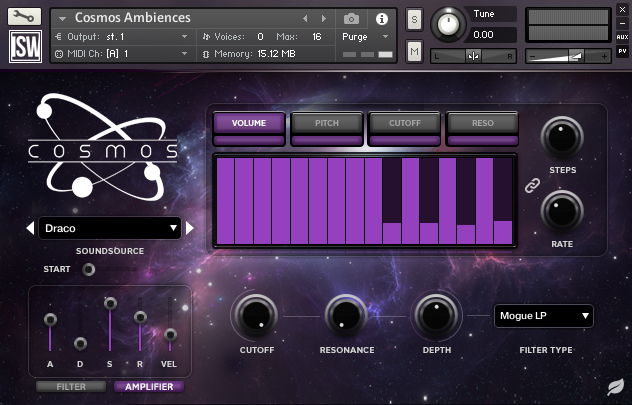Viewport: 632px width, 405px height.
Task: Click the AMPLIFIER envelope button
Action: [149, 387]
